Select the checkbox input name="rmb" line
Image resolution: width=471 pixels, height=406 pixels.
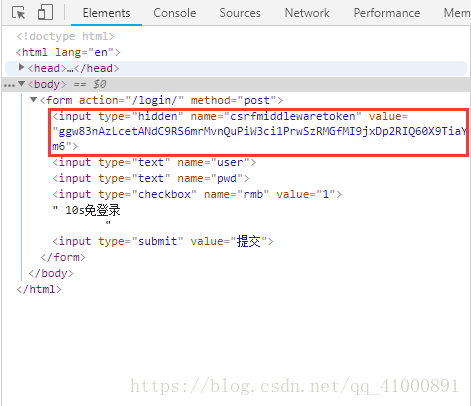click(x=197, y=194)
